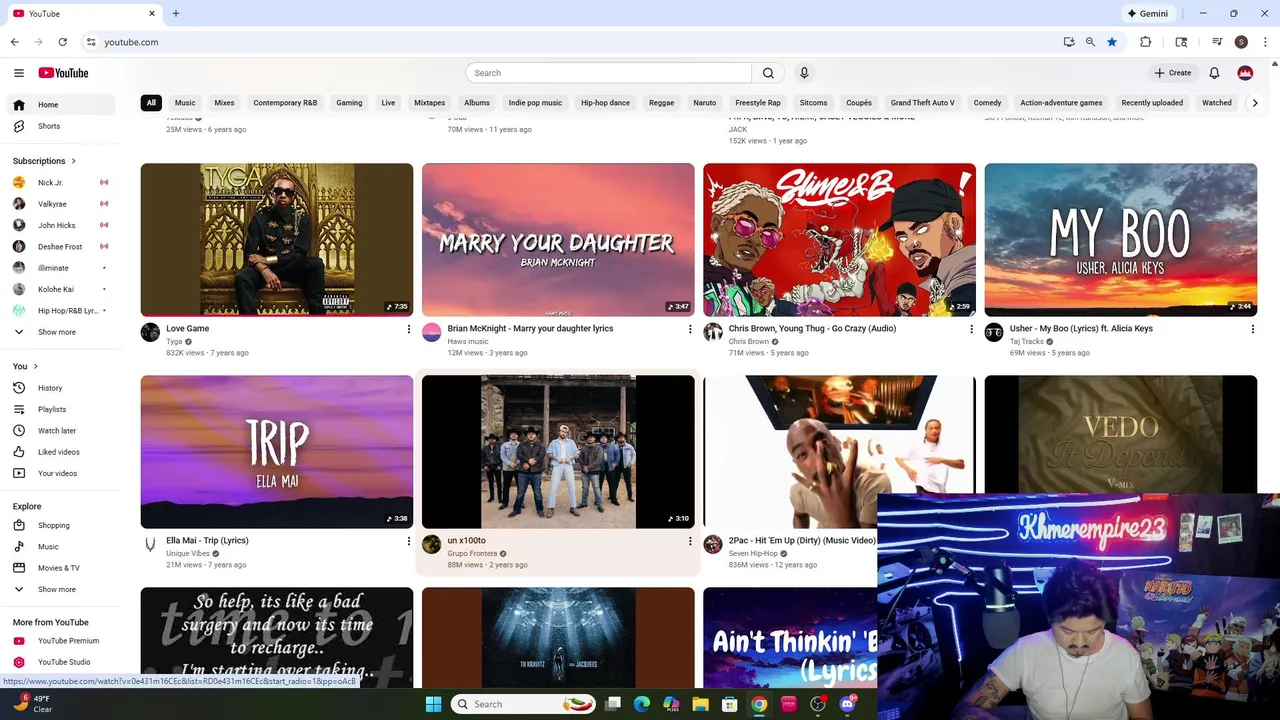Activate voice search microphone
This screenshot has height=720, width=1280.
(x=804, y=73)
